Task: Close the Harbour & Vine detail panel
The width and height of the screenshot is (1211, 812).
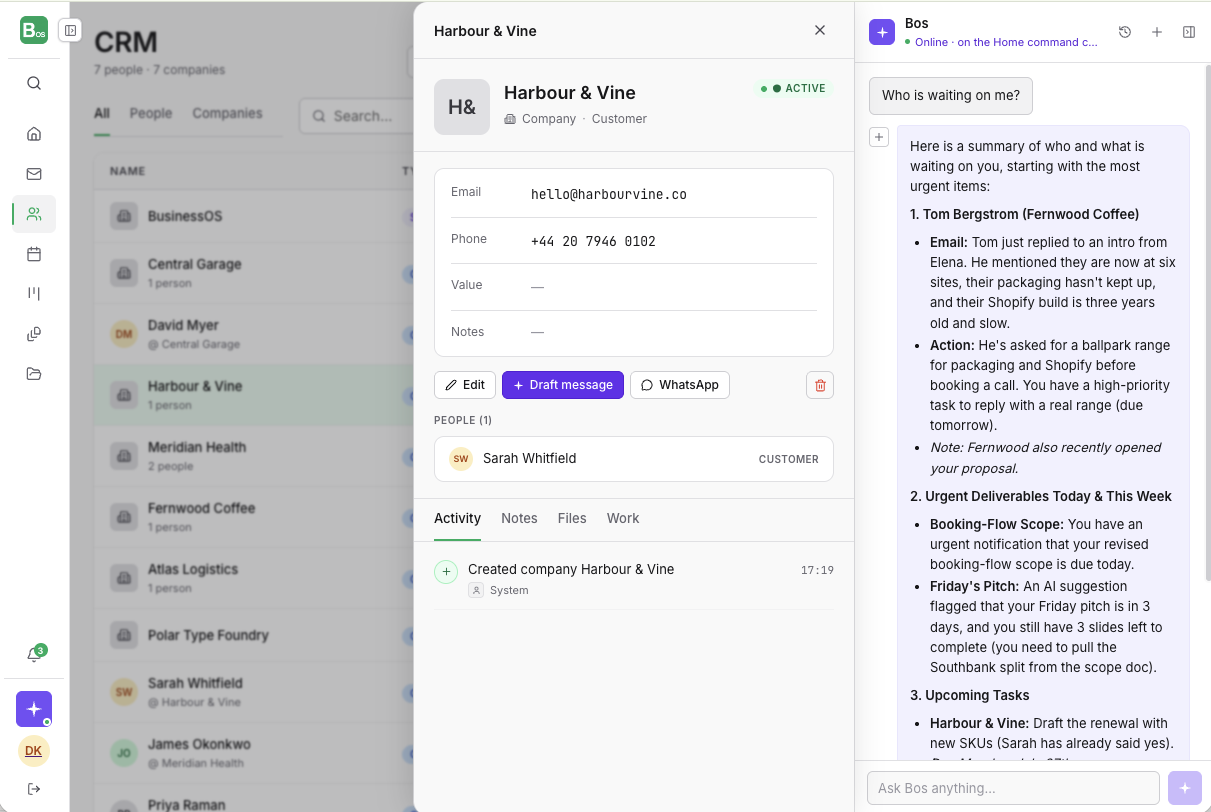Action: click(x=820, y=30)
